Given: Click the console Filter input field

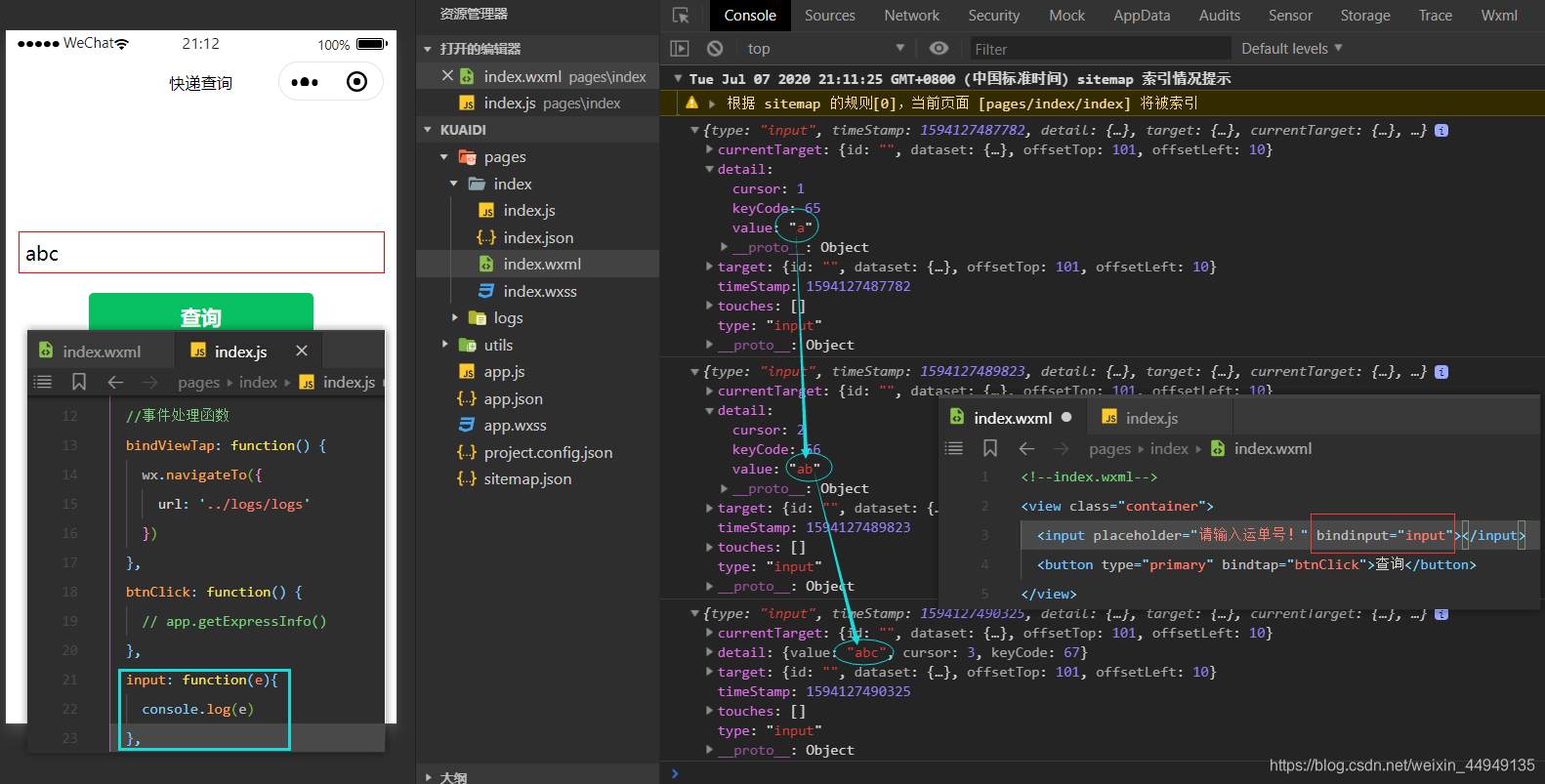Looking at the screenshot, I should pyautogui.click(x=1099, y=49).
